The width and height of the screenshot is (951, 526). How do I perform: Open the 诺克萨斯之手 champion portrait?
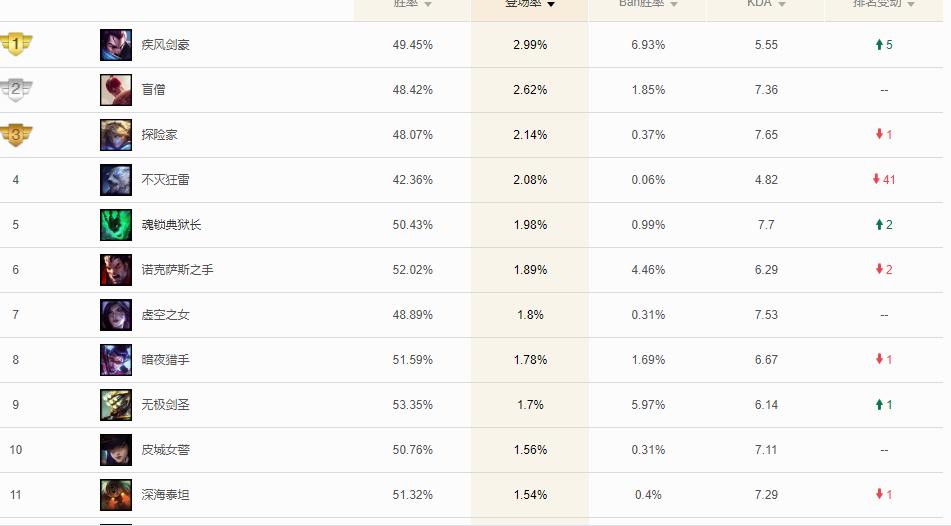116,270
